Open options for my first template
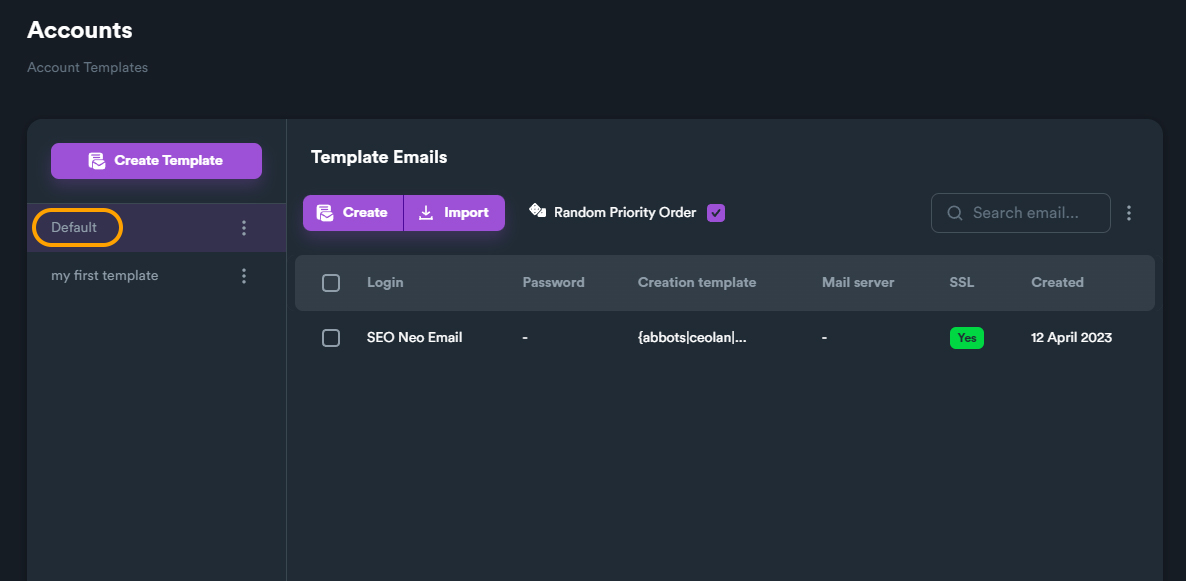Viewport: 1186px width, 581px height. (x=244, y=276)
